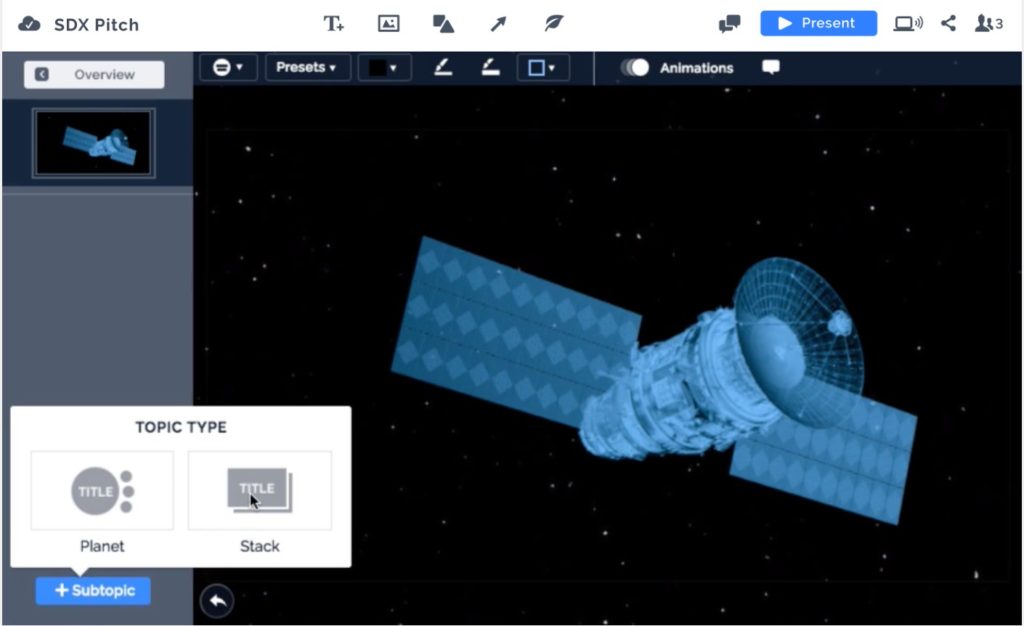This screenshot has width=1024, height=626.
Task: Select the Text tool in top toolbar
Action: (333, 23)
